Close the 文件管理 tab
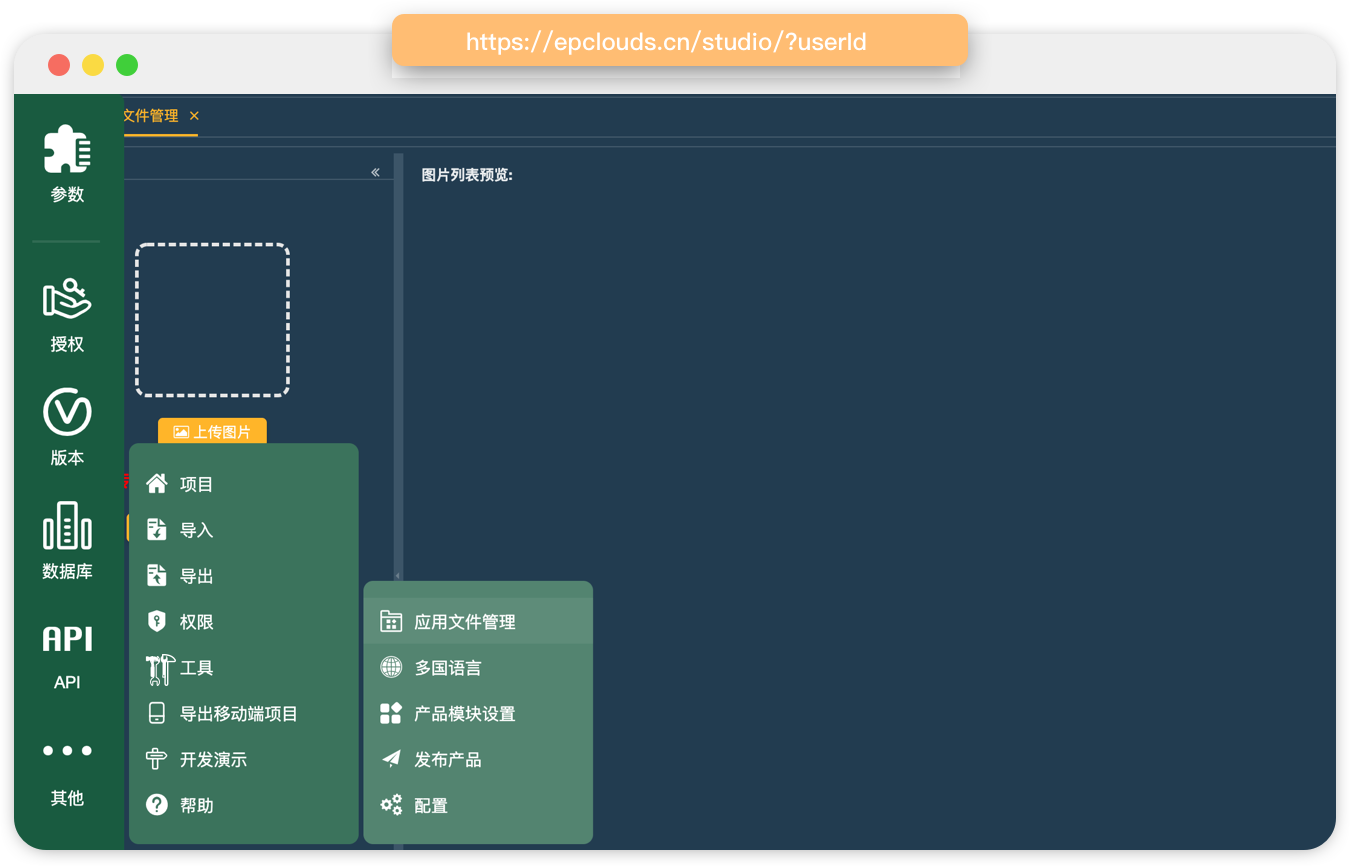1350x866 pixels. (194, 116)
